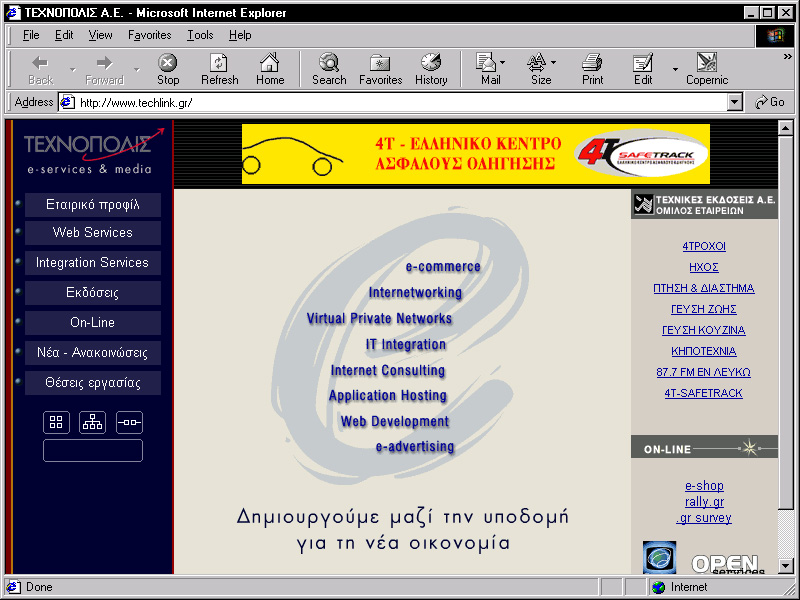Click the connector-line icon in sidebar
The image size is (800, 600).
pyautogui.click(x=129, y=422)
